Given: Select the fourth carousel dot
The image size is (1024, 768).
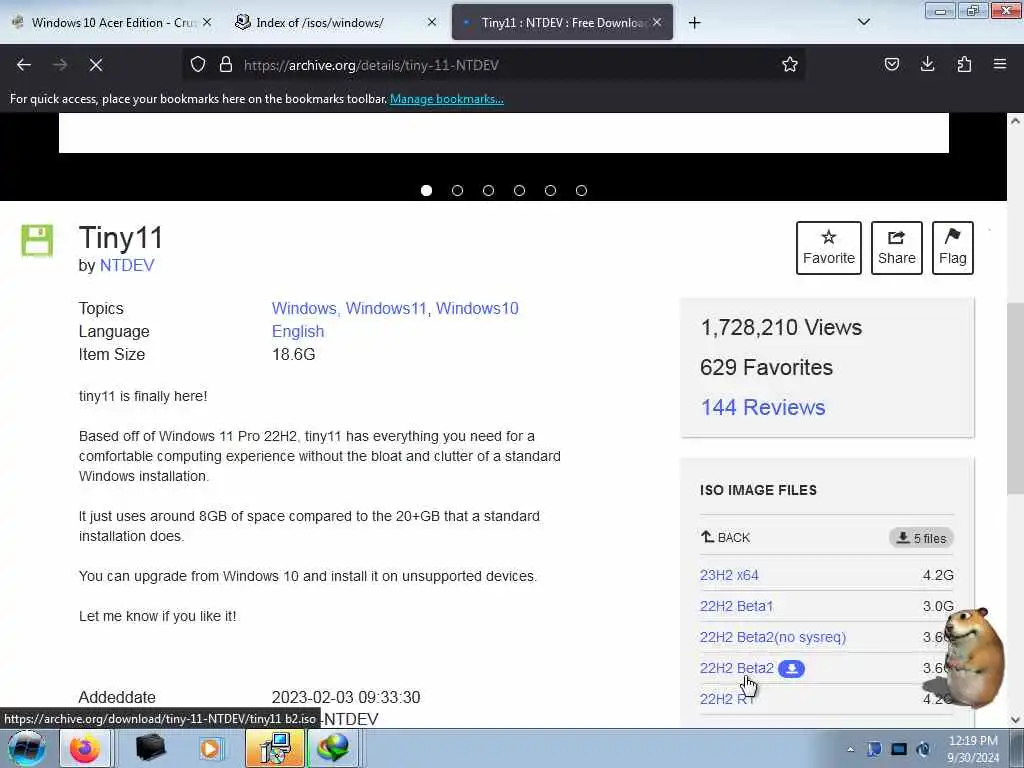Looking at the screenshot, I should [x=519, y=191].
